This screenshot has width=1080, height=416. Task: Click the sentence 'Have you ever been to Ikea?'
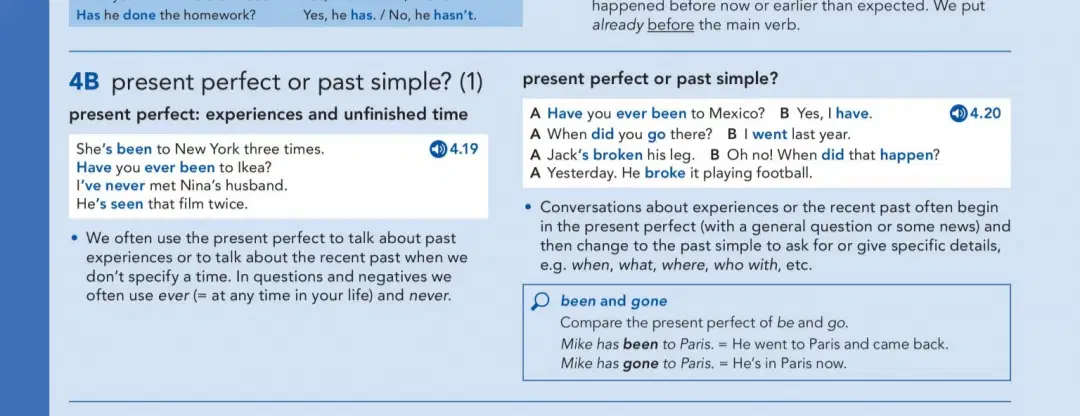pyautogui.click(x=174, y=167)
